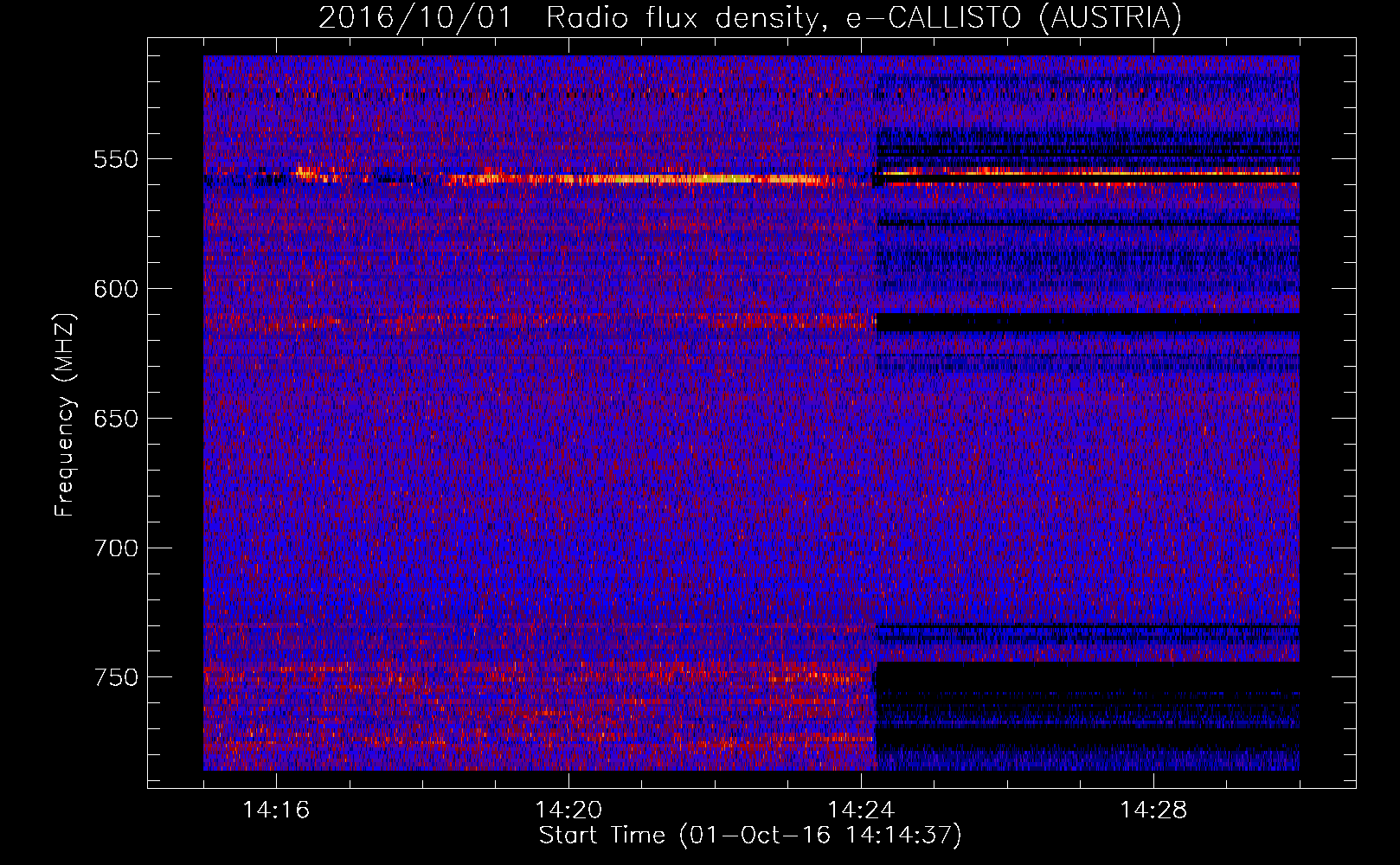Viewport: 1400px width, 865px height.
Task: Click the 14:20 time tick label
Action: [568, 811]
